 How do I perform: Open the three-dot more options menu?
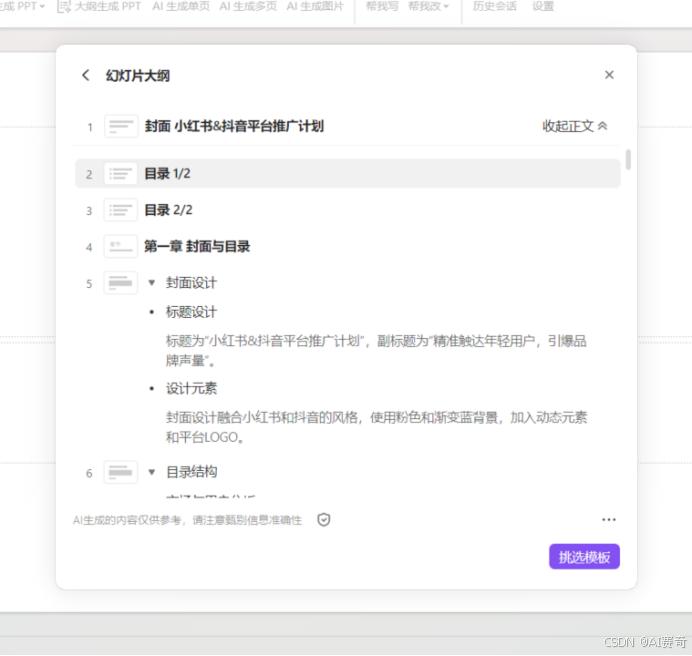click(x=609, y=520)
